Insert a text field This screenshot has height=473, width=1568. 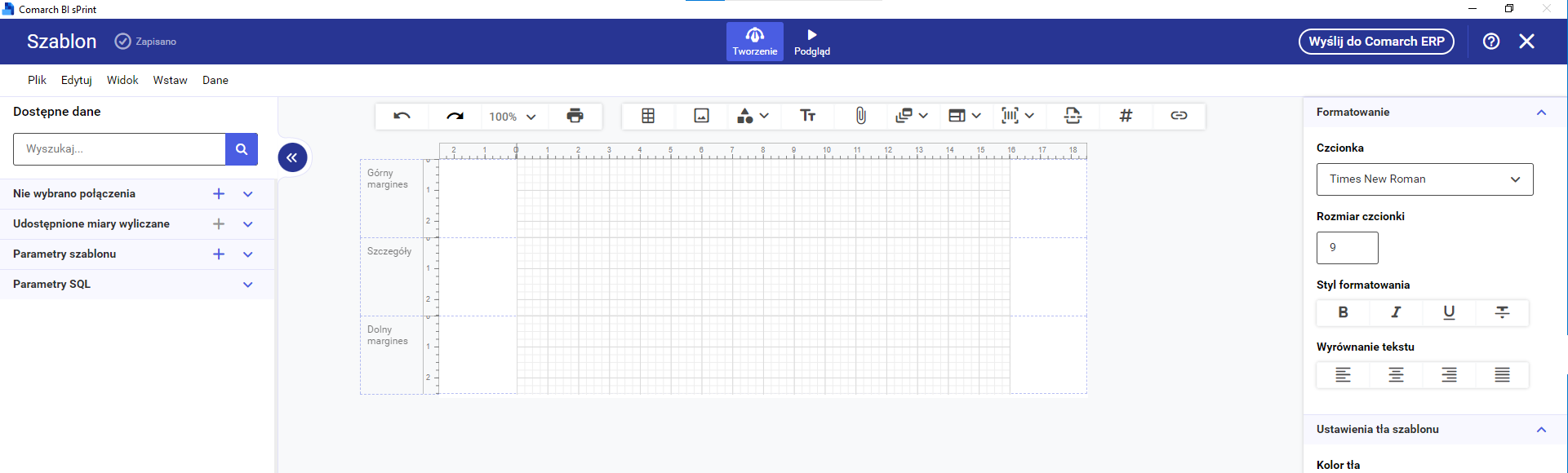coord(807,116)
